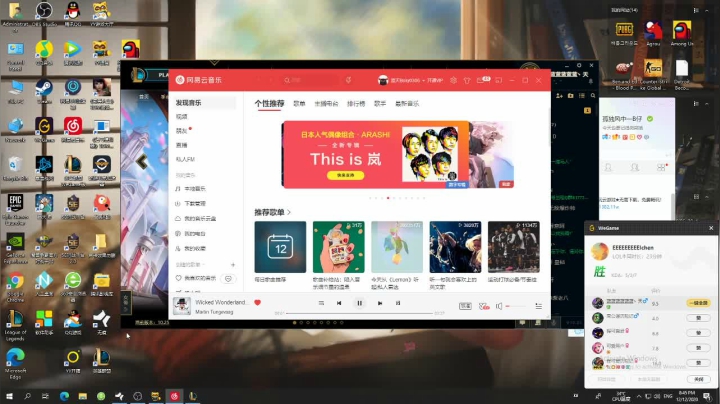
Task: Collapse the created playlists section arrow
Action: pyautogui.click(x=203, y=265)
